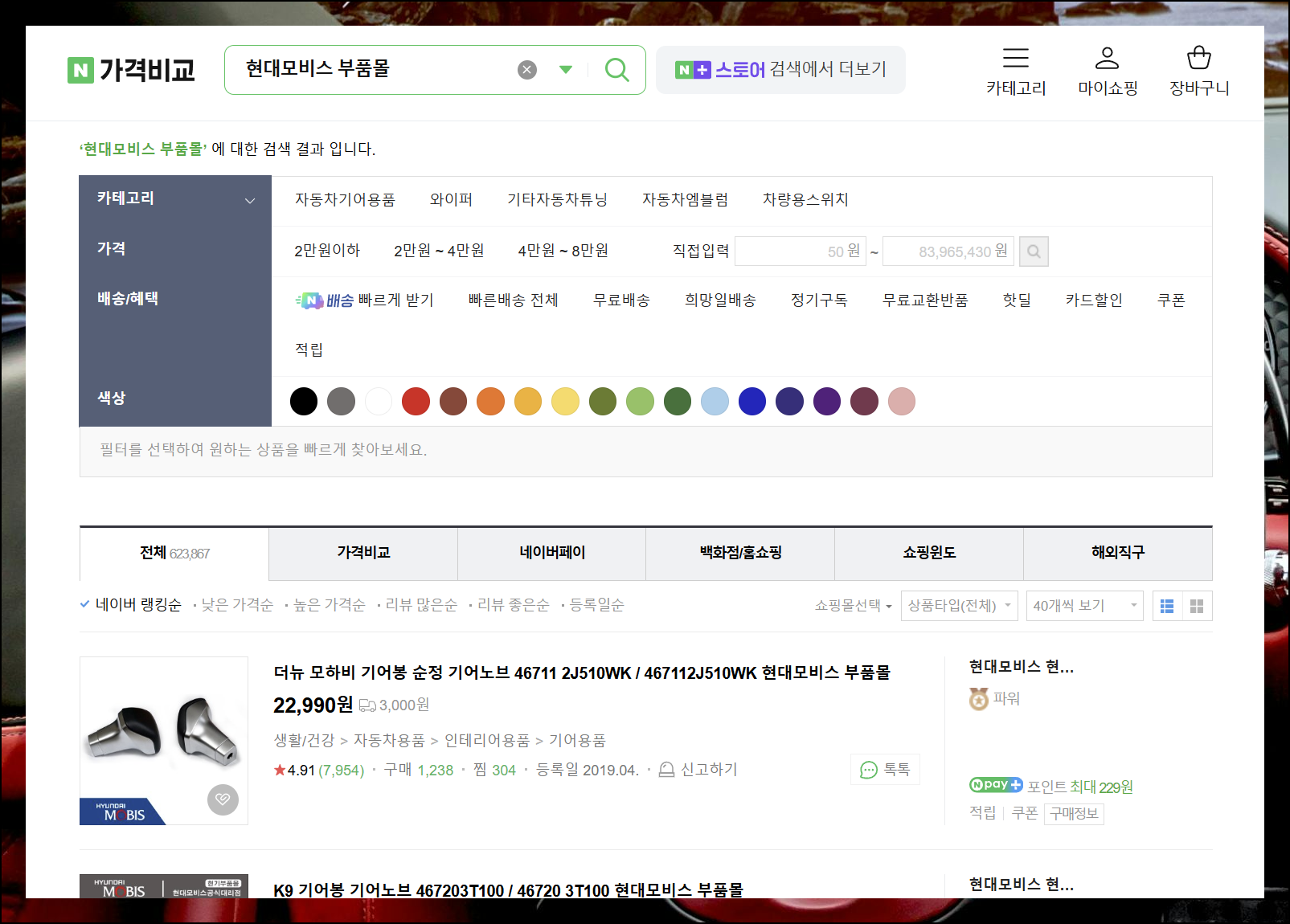Select 자동차엠블럼 category filter
The height and width of the screenshot is (924, 1290).
[x=685, y=199]
